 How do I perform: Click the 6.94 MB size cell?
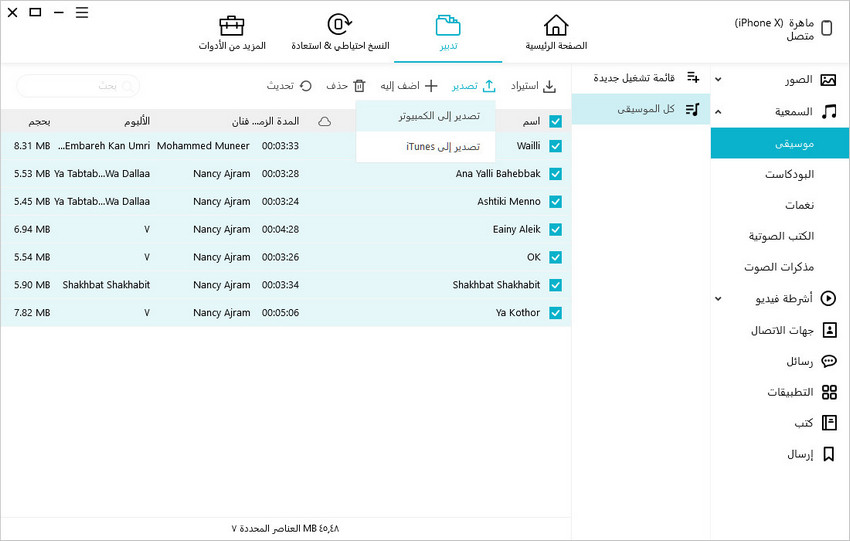click(x=32, y=229)
